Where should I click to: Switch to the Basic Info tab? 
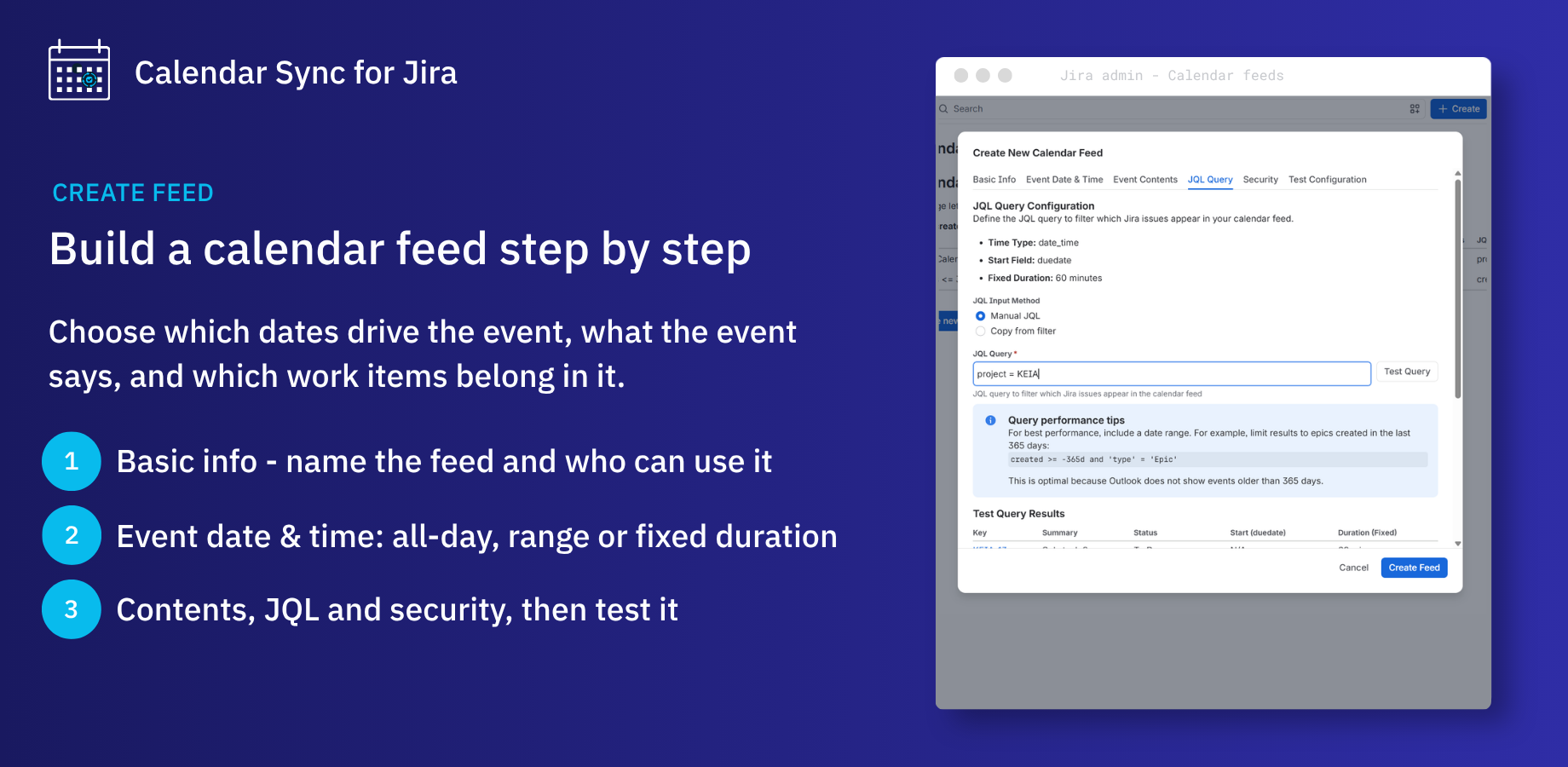[994, 180]
